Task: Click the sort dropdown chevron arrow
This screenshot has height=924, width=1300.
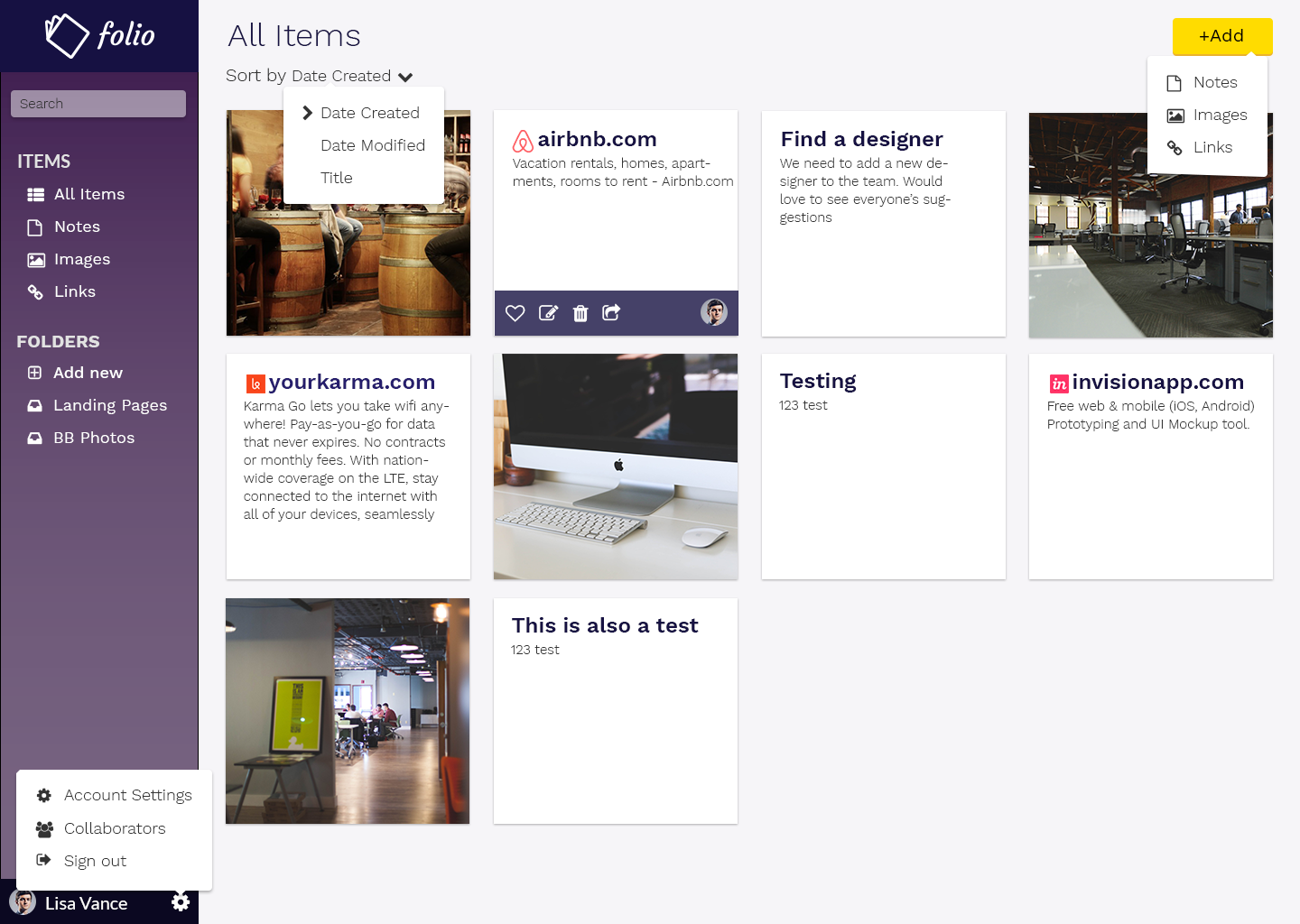Action: (x=405, y=78)
